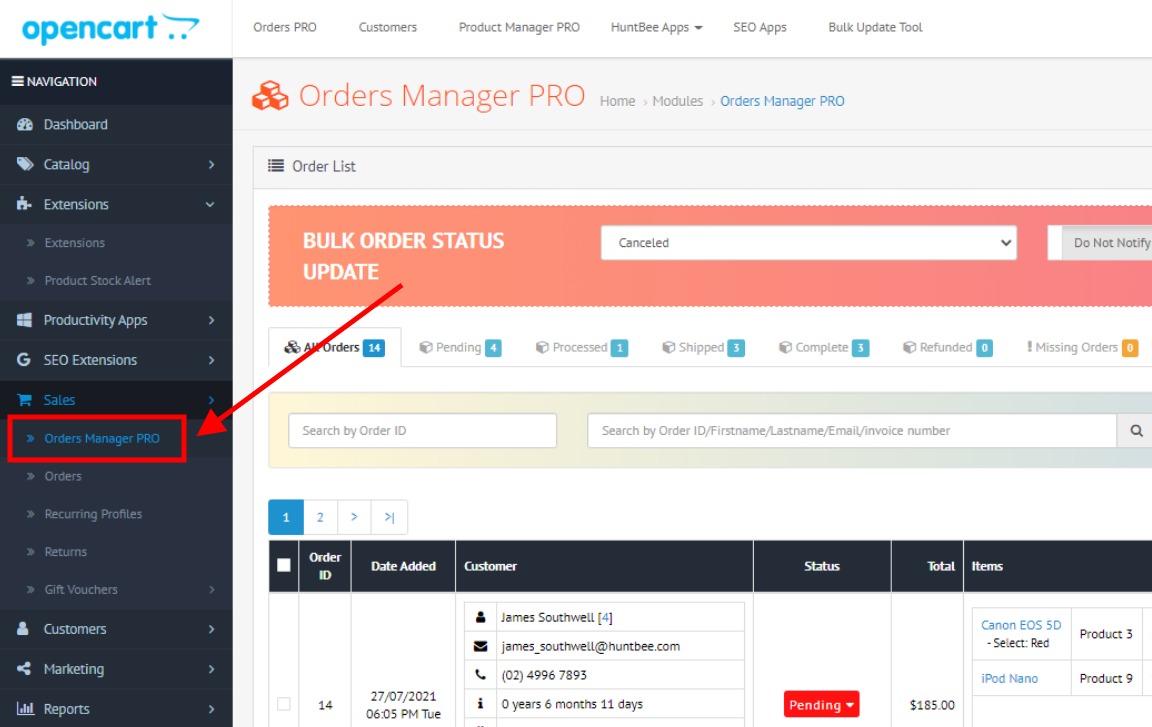
Task: Select page 1 in pagination
Action: 286,517
